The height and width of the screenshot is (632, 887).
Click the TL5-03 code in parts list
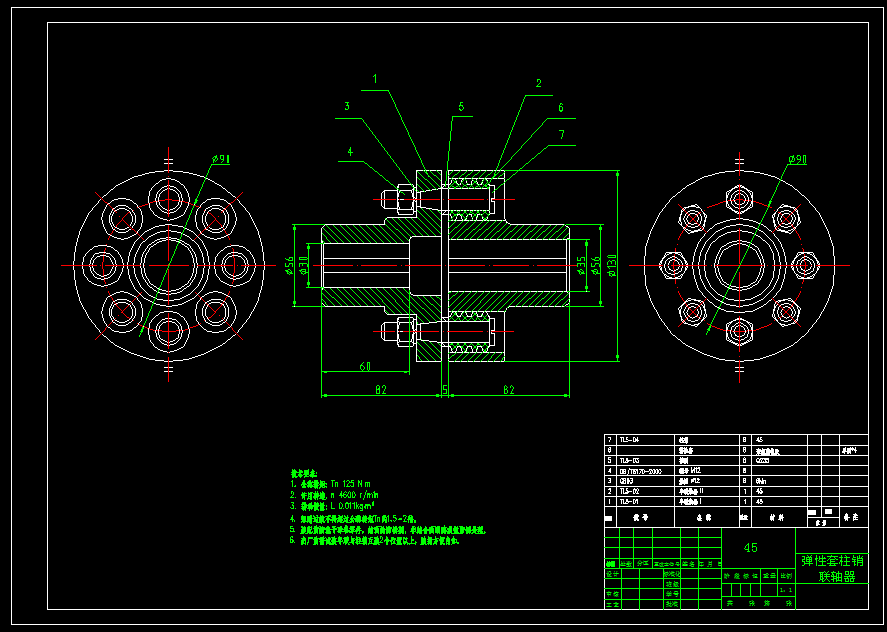pos(628,460)
